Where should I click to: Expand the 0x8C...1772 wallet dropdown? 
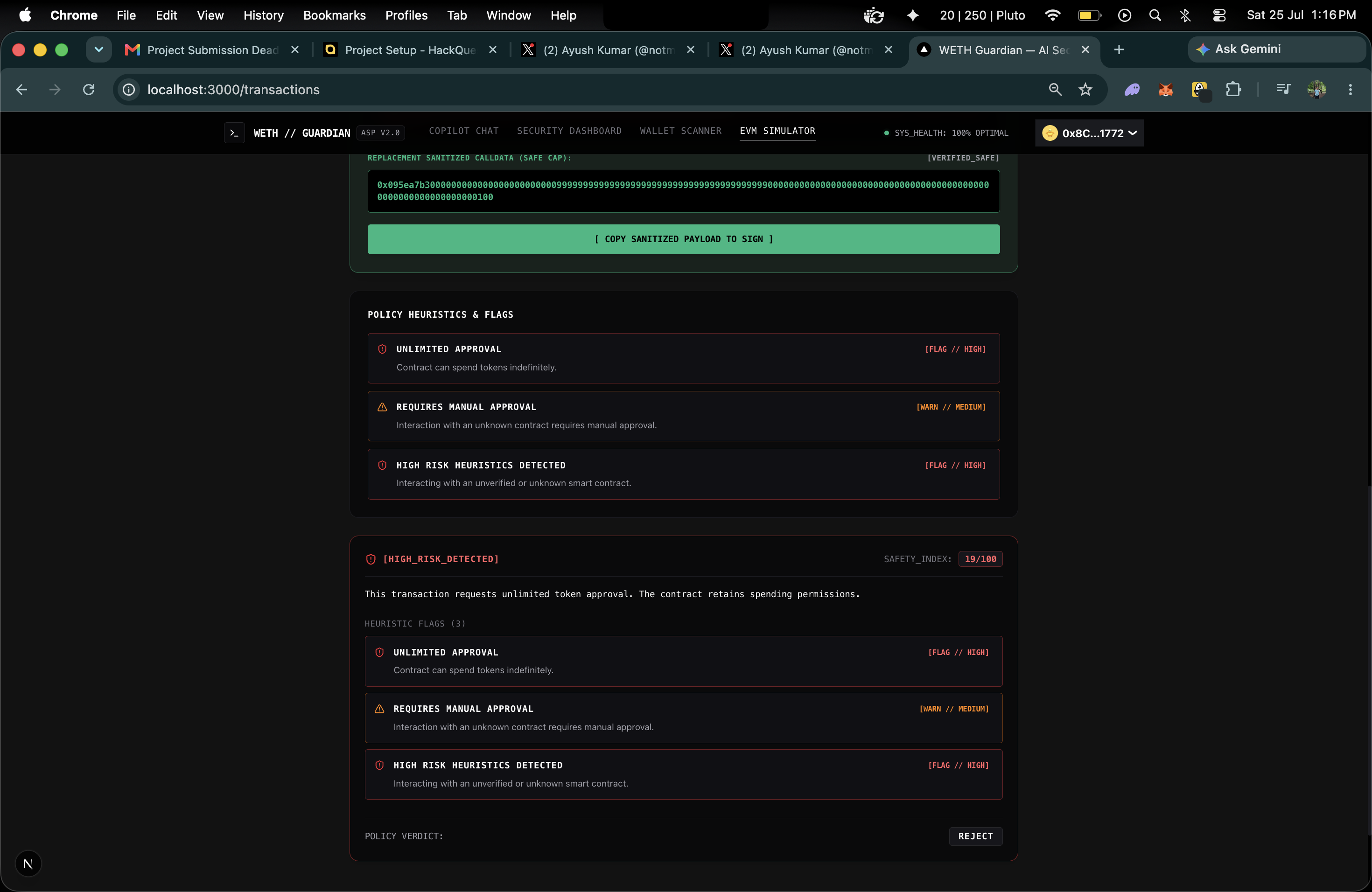(x=1089, y=133)
